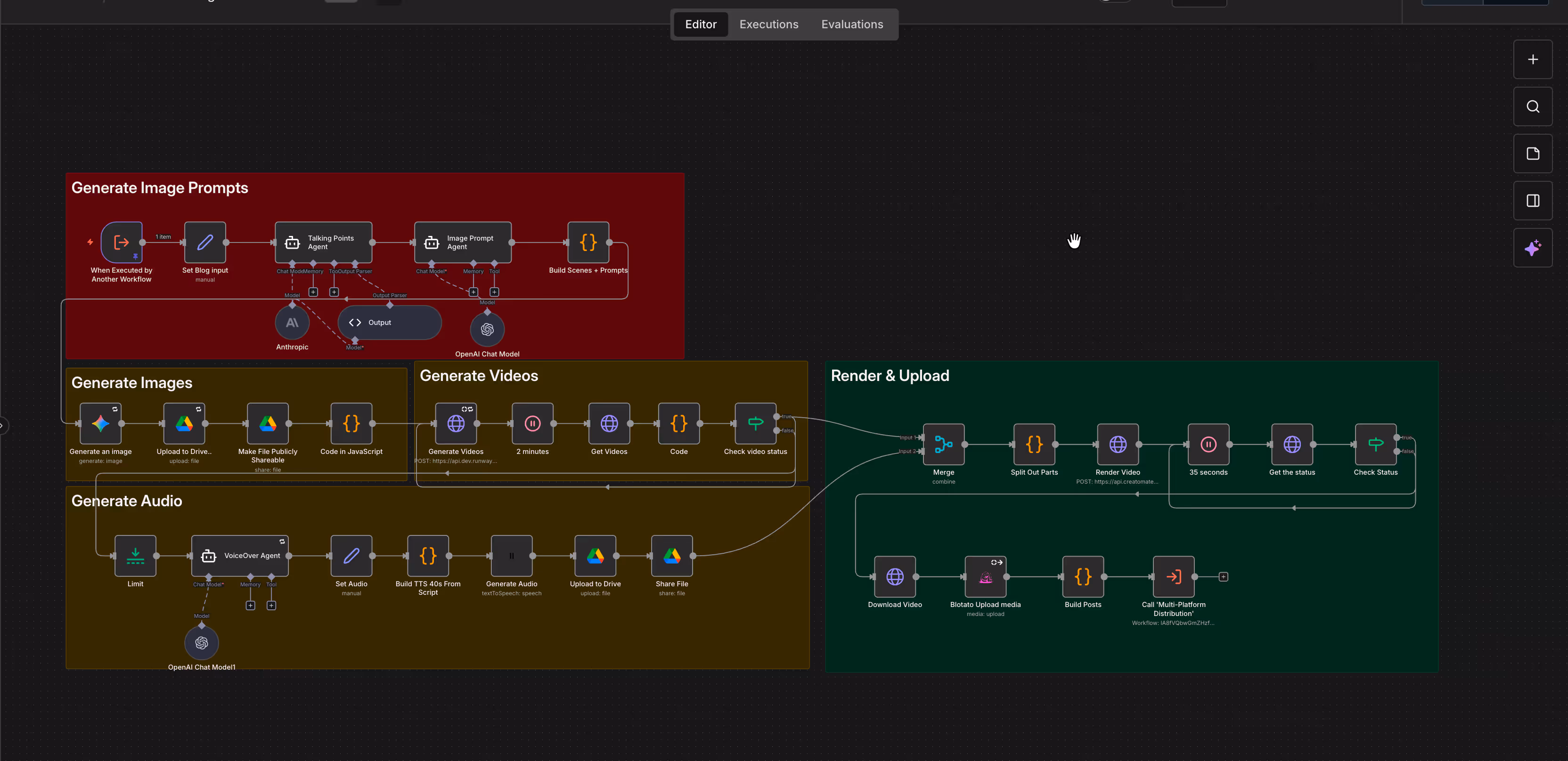The height and width of the screenshot is (761, 1568).
Task: Click plus after Call Multi-Platform Distribution node
Action: pos(1223,577)
